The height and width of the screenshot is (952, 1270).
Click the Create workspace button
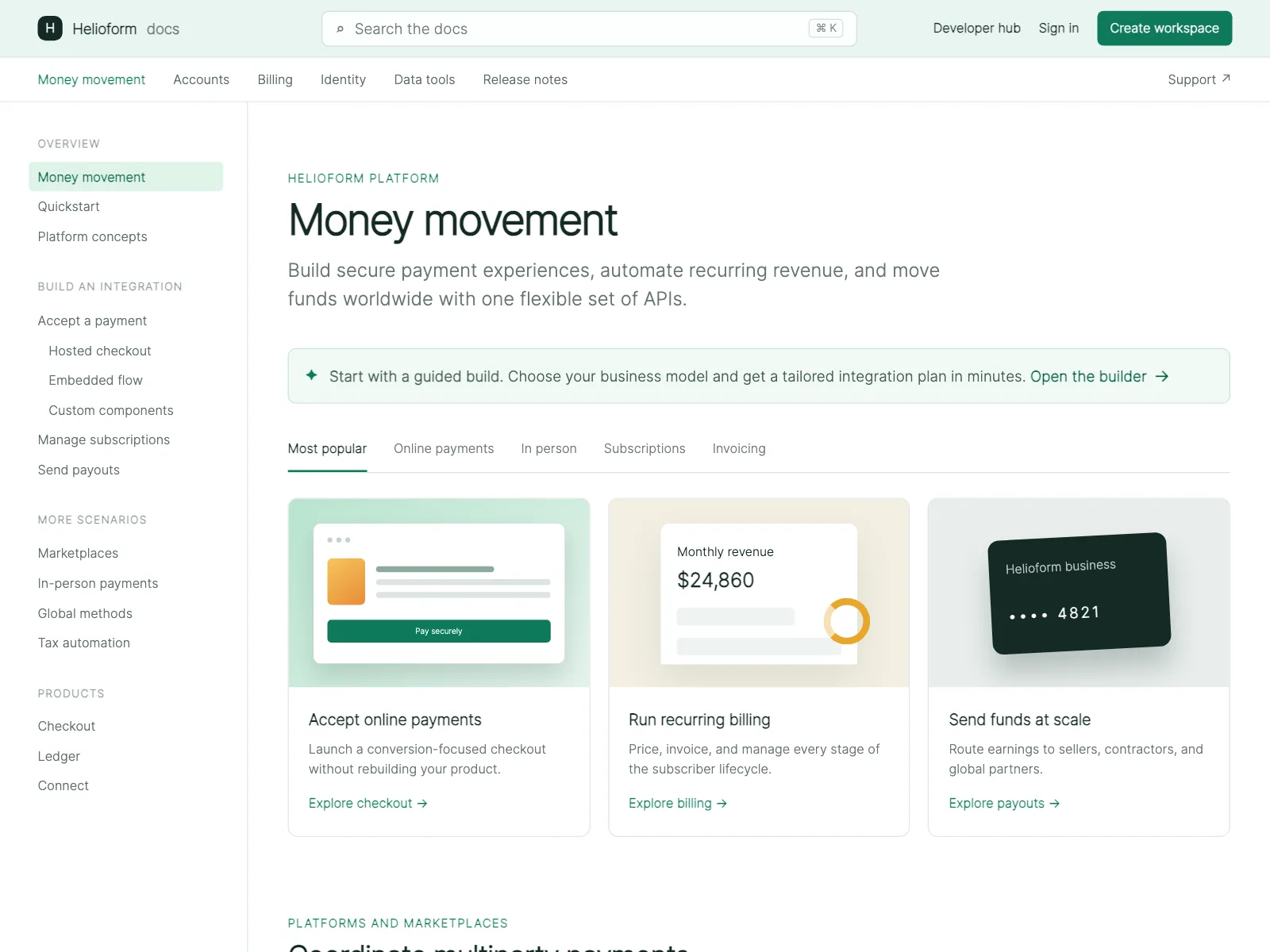pyautogui.click(x=1164, y=29)
